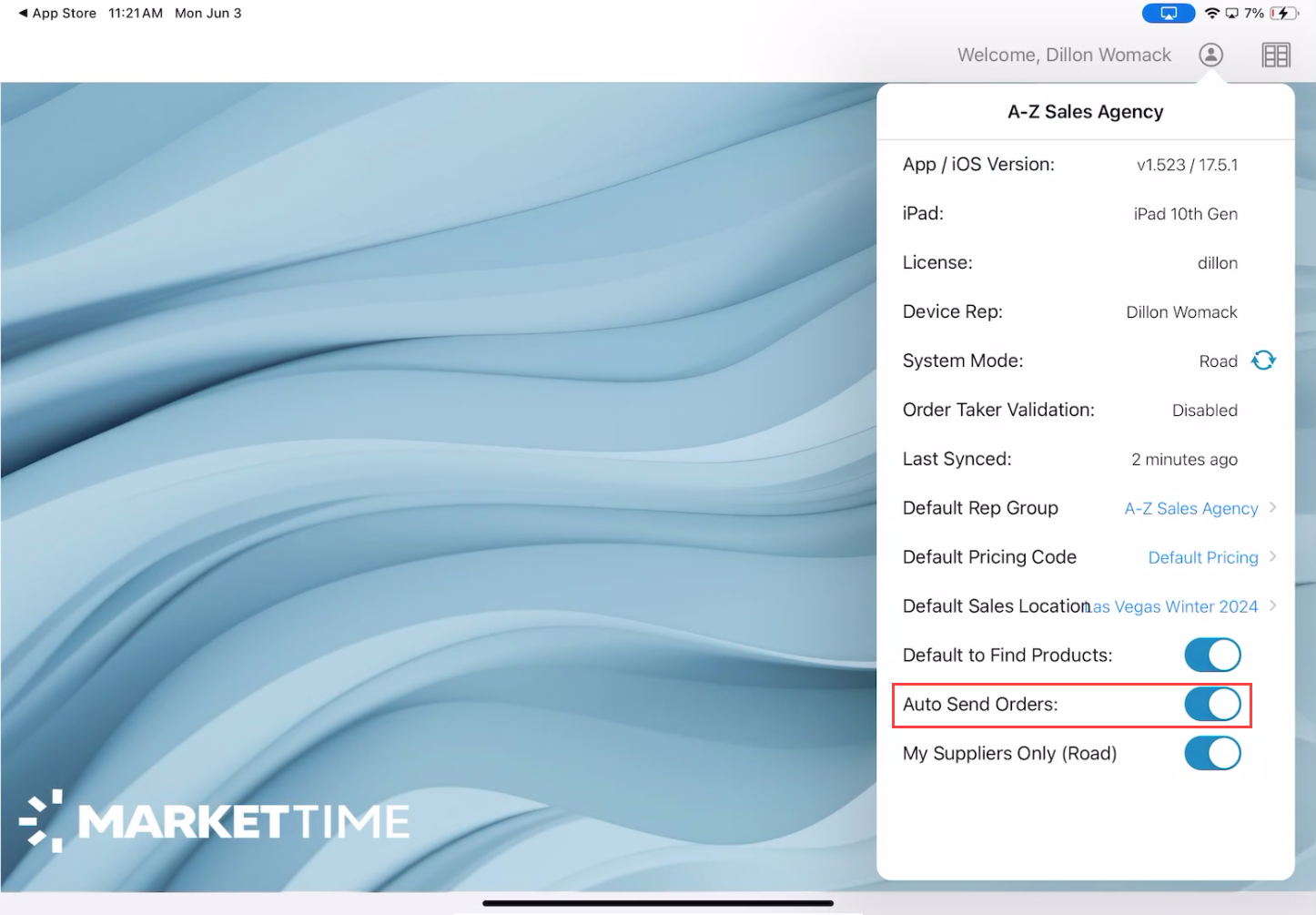Tap the battery charging icon

click(x=1284, y=14)
